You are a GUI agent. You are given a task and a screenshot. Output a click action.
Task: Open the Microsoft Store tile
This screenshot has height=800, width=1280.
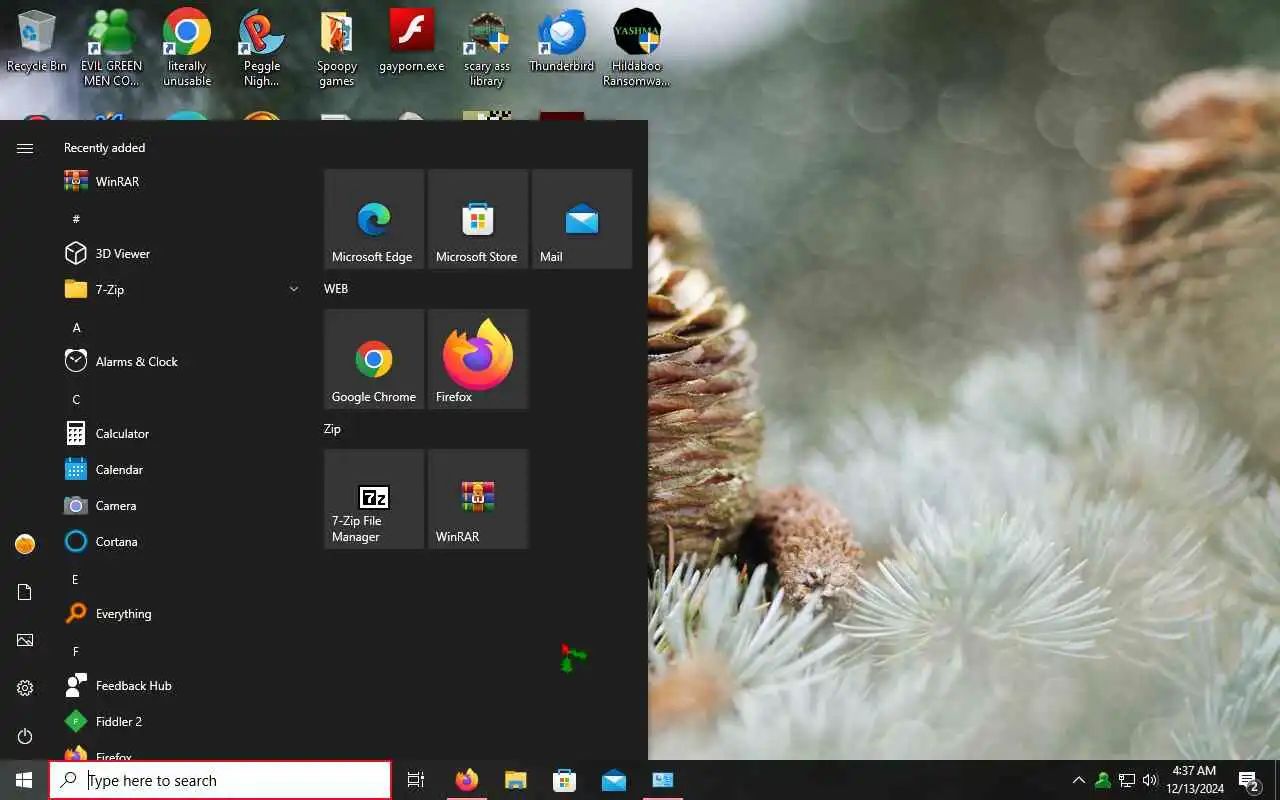tap(478, 219)
